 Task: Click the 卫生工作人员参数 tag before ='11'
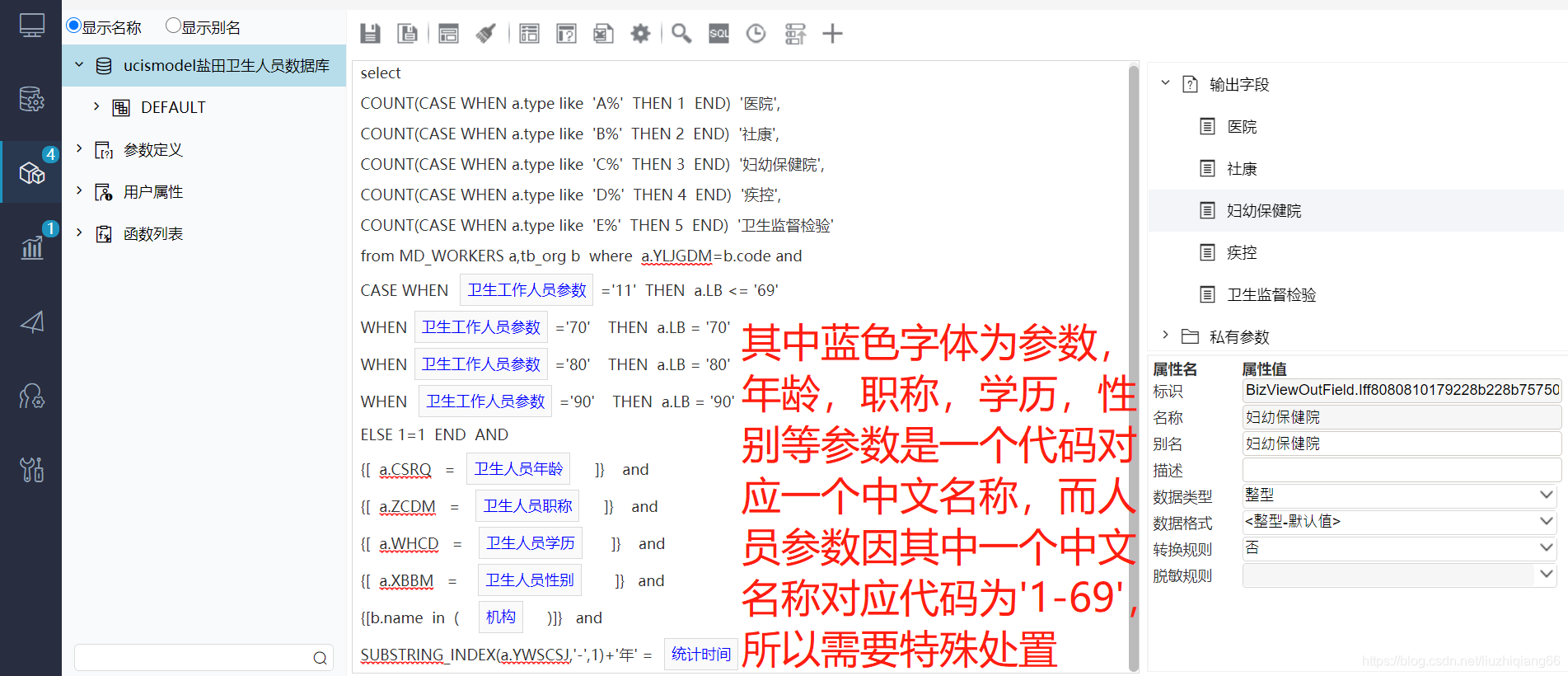tap(527, 290)
